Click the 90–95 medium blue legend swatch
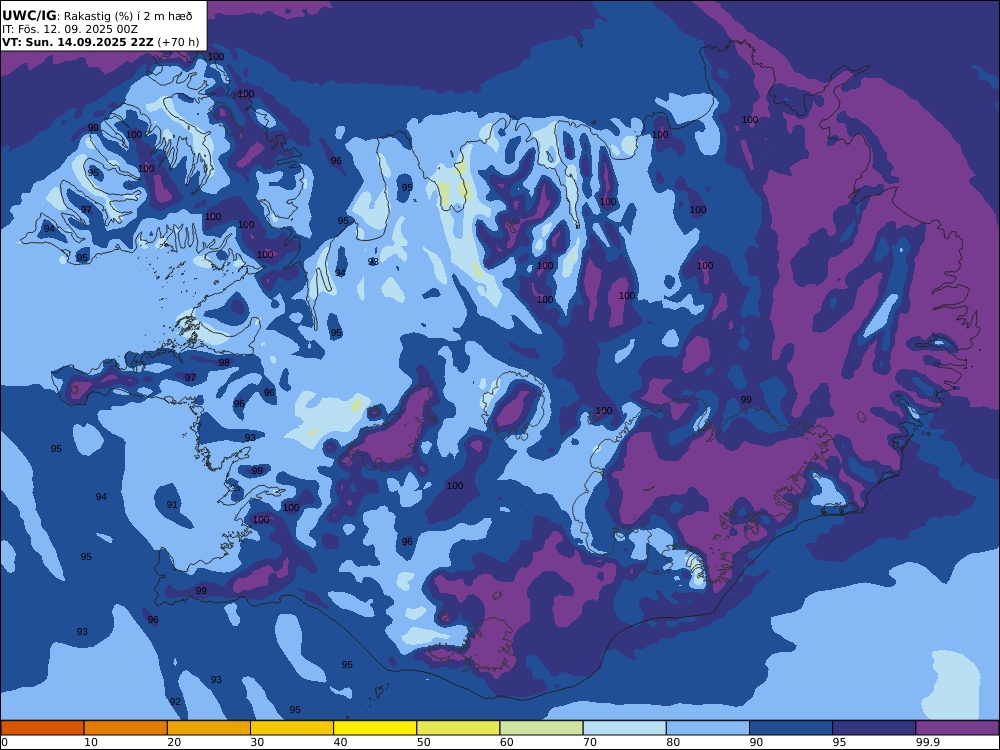The width and height of the screenshot is (1000, 750). [x=791, y=728]
